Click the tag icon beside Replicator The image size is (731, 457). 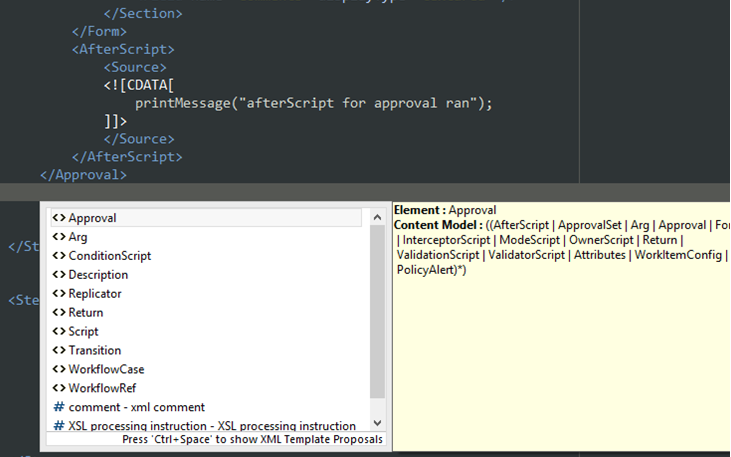tap(59, 294)
